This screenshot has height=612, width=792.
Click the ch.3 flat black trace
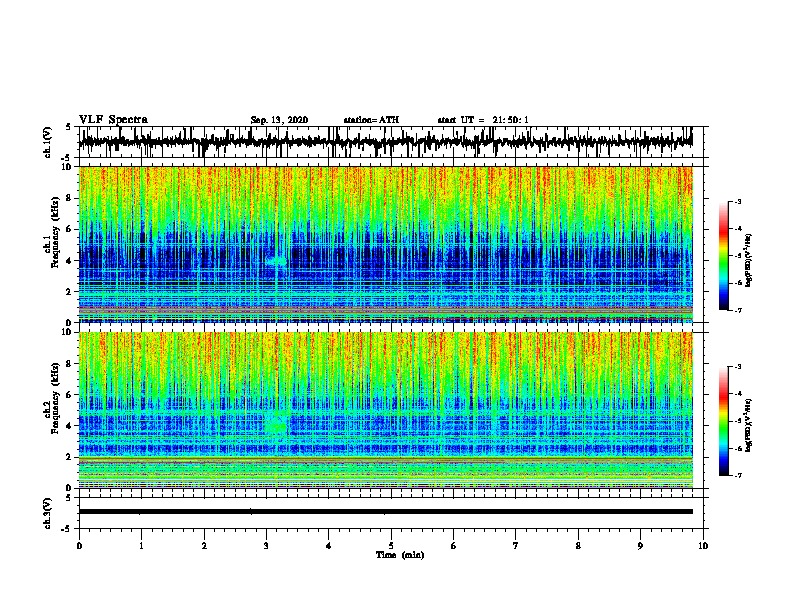(x=385, y=512)
